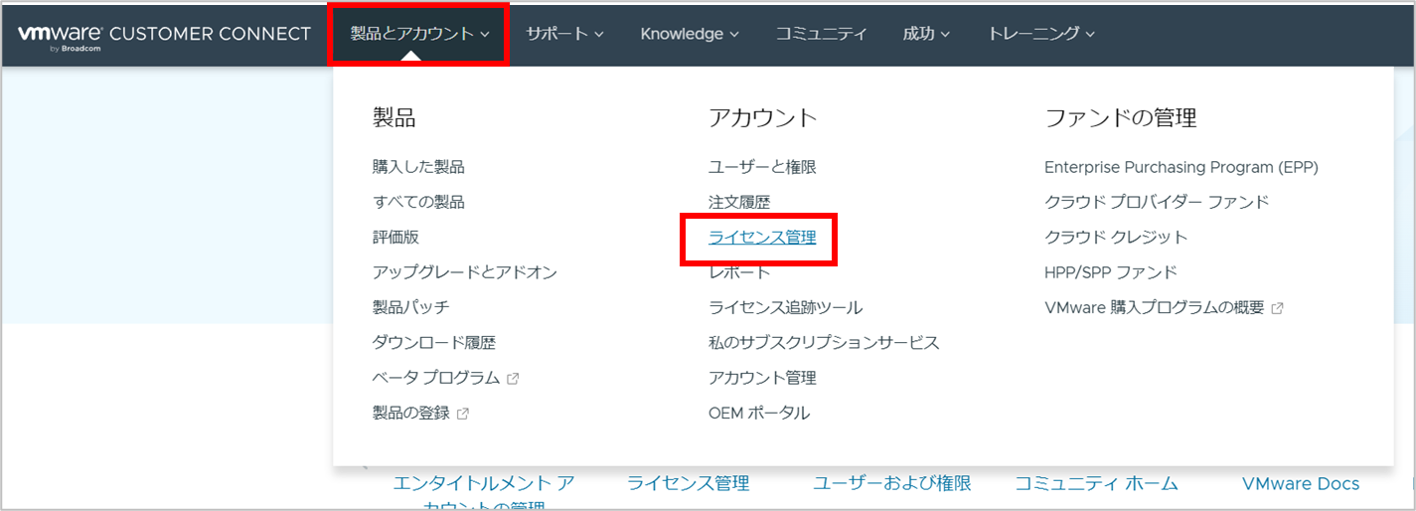Open ライセンス追跡ツール
Viewport: 1416px width, 511px height.
(785, 307)
